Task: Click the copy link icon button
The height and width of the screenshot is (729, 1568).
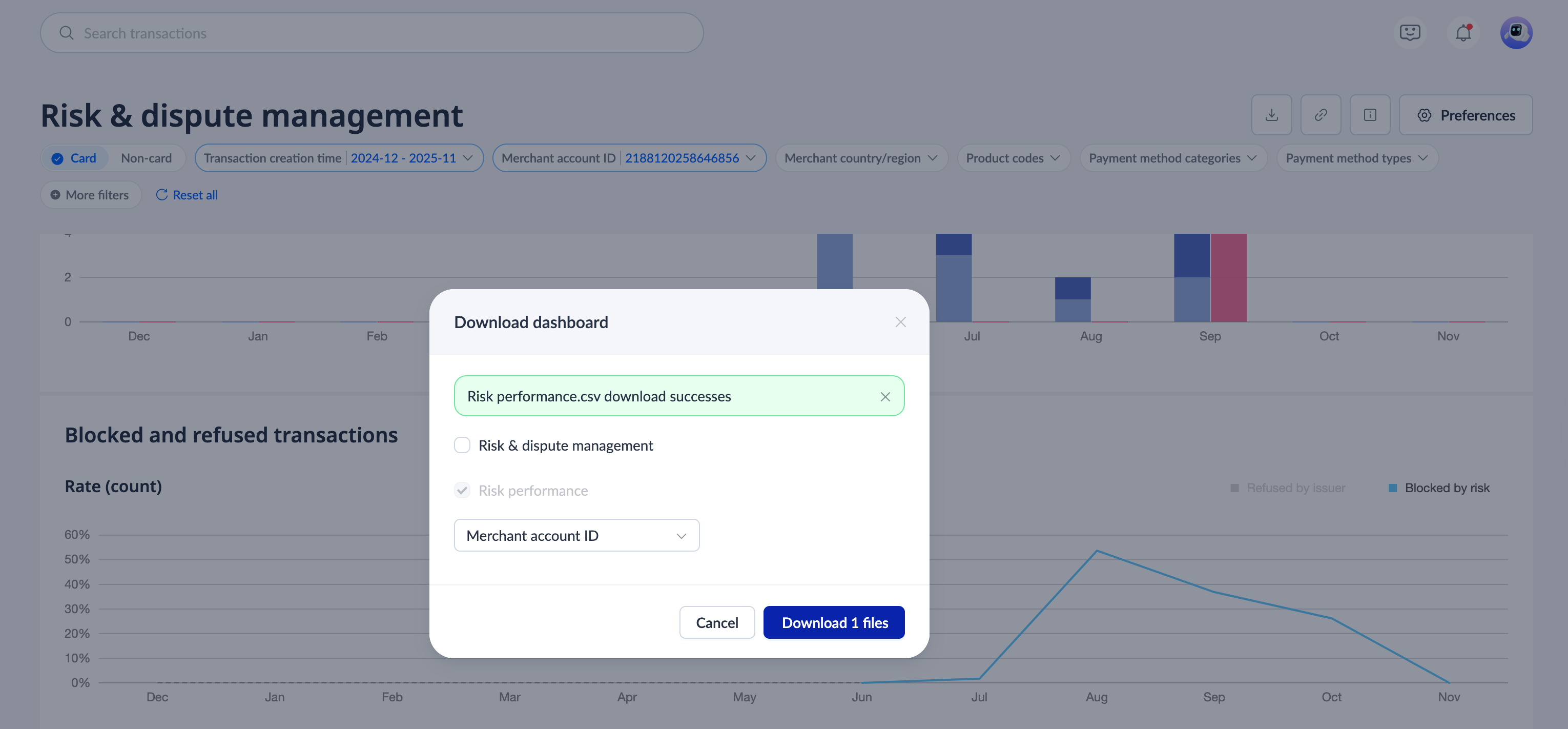Action: (x=1321, y=114)
